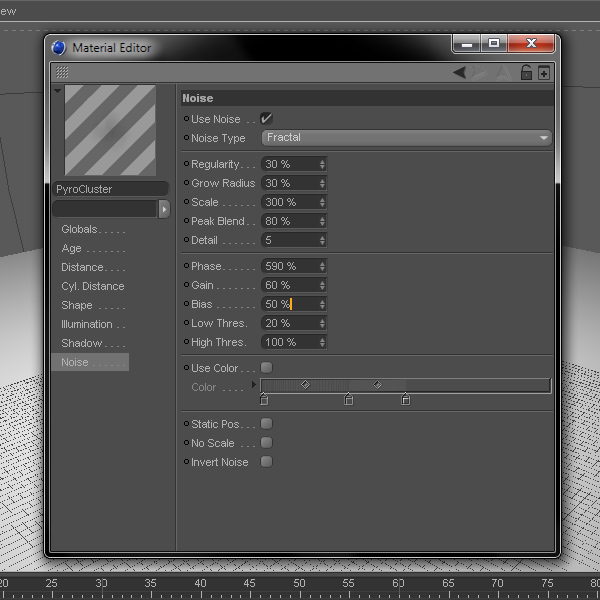Enable the No Scale checkbox
Image resolution: width=600 pixels, height=600 pixels.
[266, 443]
